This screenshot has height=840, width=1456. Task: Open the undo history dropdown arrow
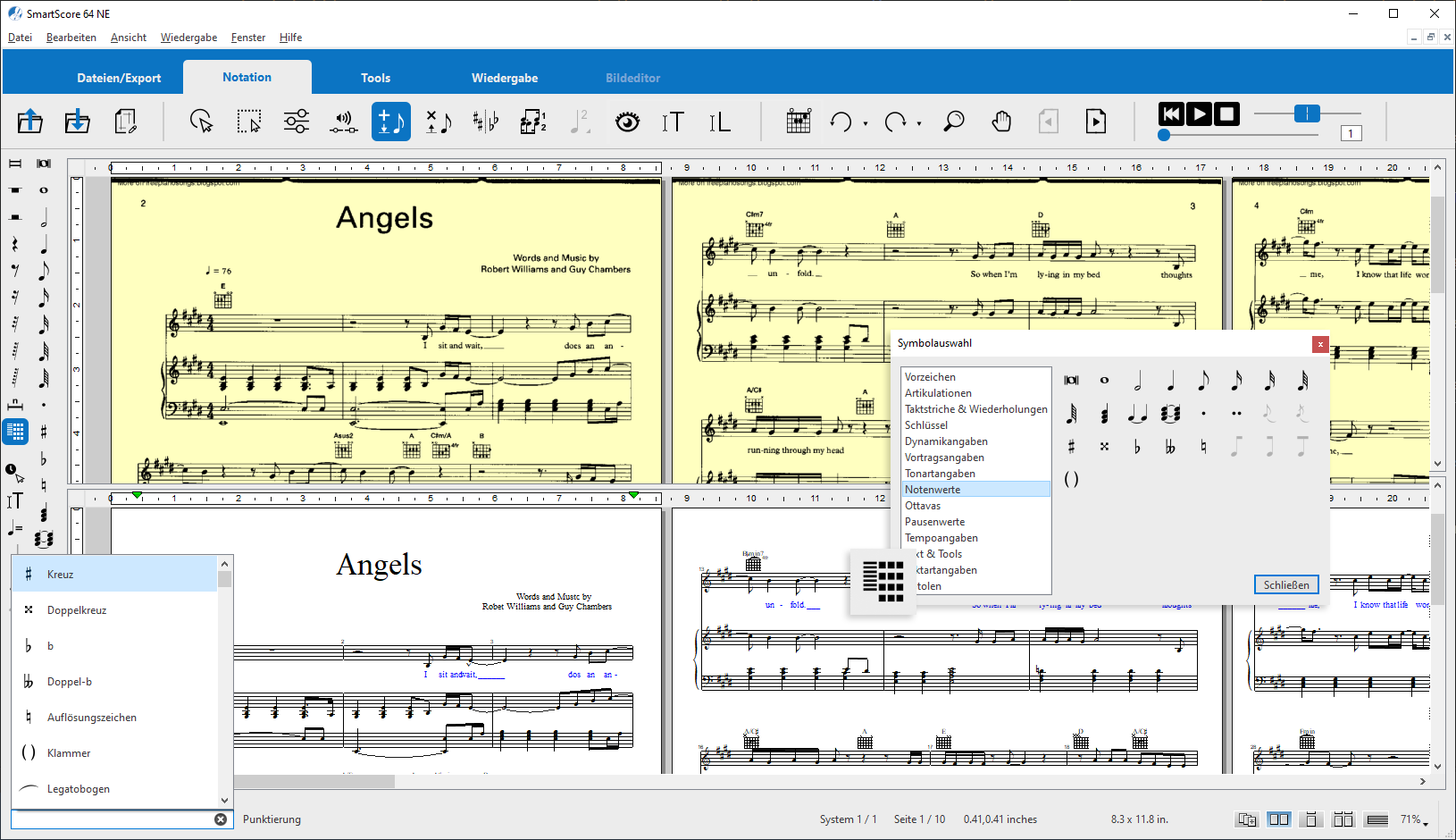coord(866,123)
